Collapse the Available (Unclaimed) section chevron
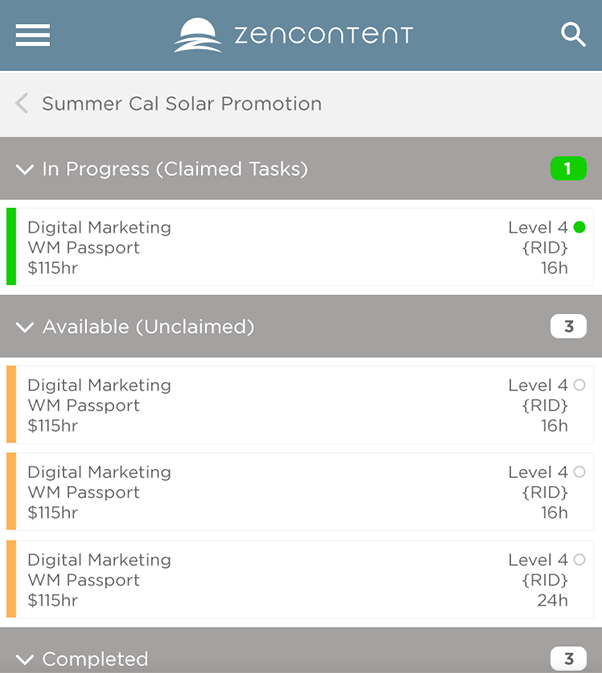This screenshot has width=602, height=673. pos(25,327)
